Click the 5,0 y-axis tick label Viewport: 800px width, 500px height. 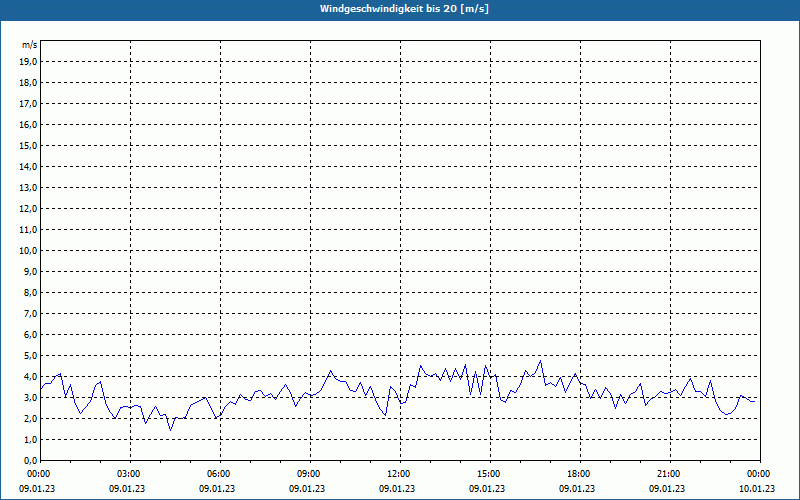point(30,355)
